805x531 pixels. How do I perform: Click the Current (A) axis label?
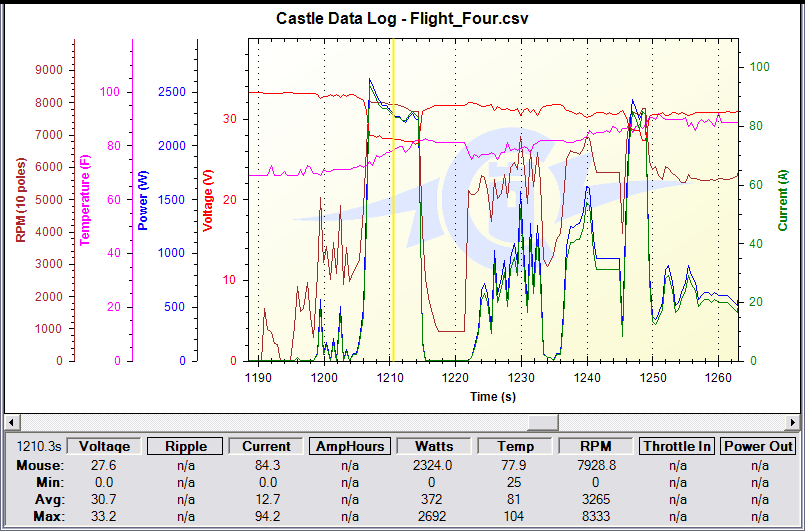(x=782, y=200)
